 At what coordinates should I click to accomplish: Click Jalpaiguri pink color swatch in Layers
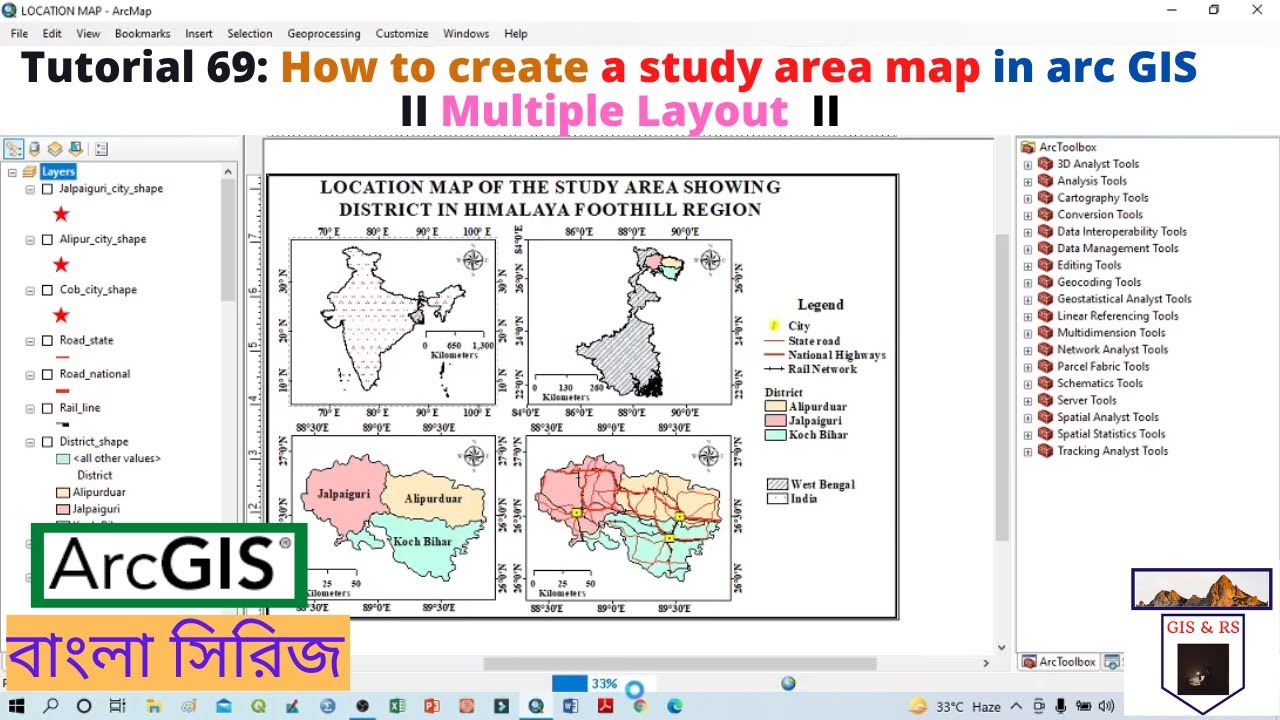(x=63, y=510)
